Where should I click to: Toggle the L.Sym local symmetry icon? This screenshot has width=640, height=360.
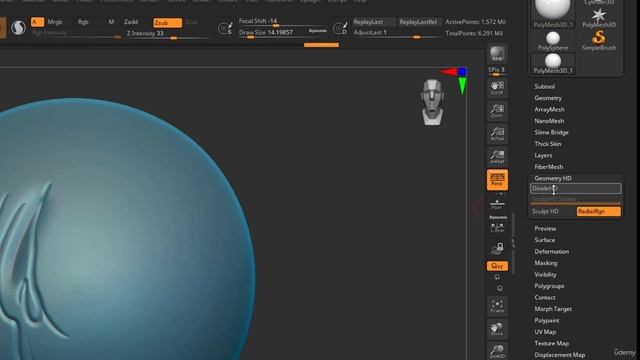pyautogui.click(x=497, y=228)
